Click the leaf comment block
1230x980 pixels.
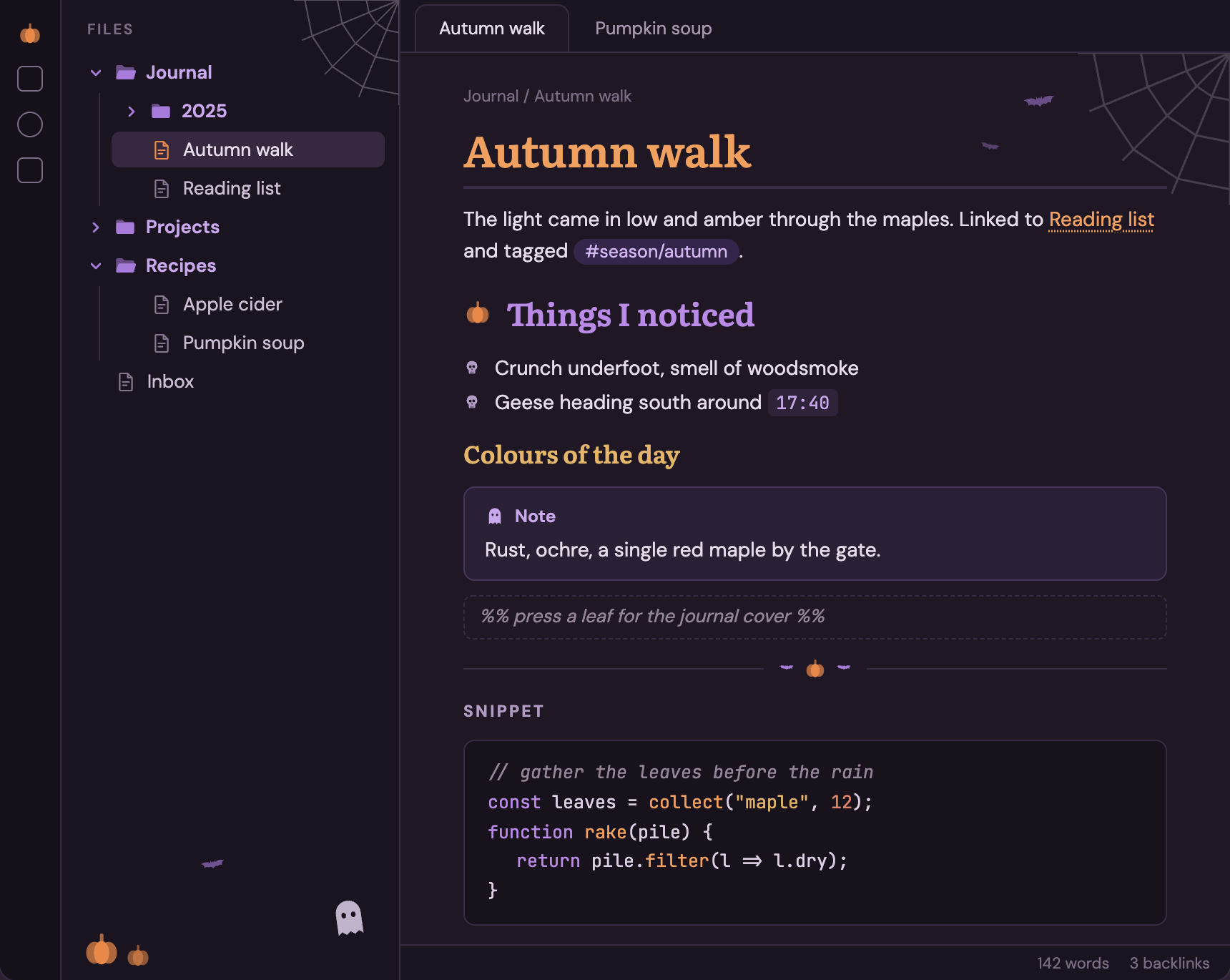(x=815, y=617)
